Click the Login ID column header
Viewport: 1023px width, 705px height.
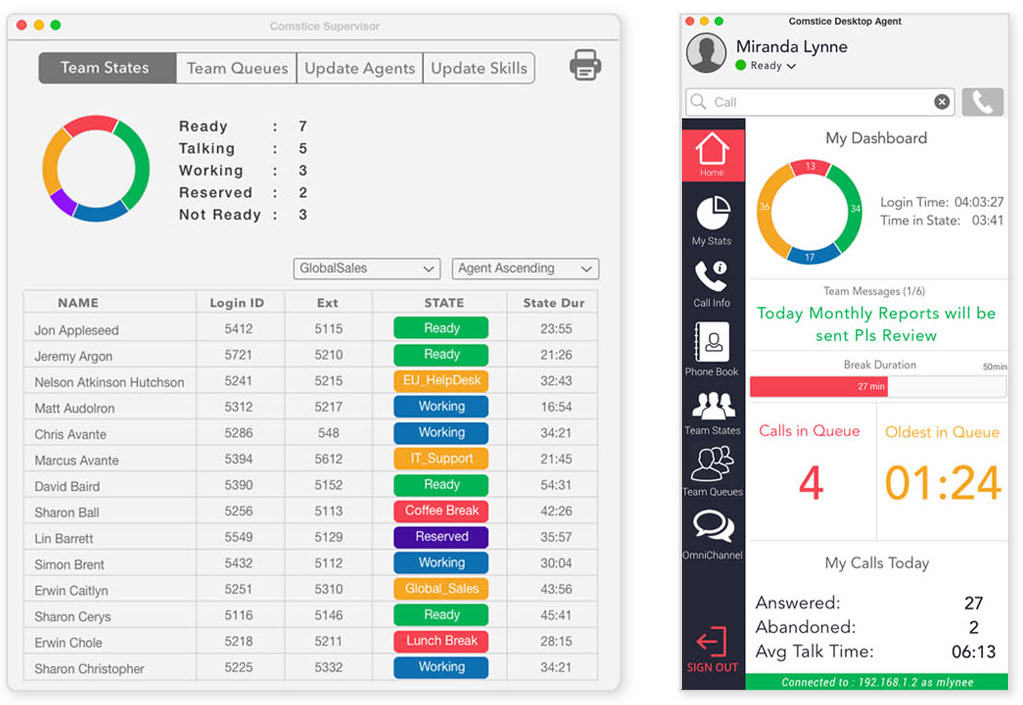(x=237, y=303)
